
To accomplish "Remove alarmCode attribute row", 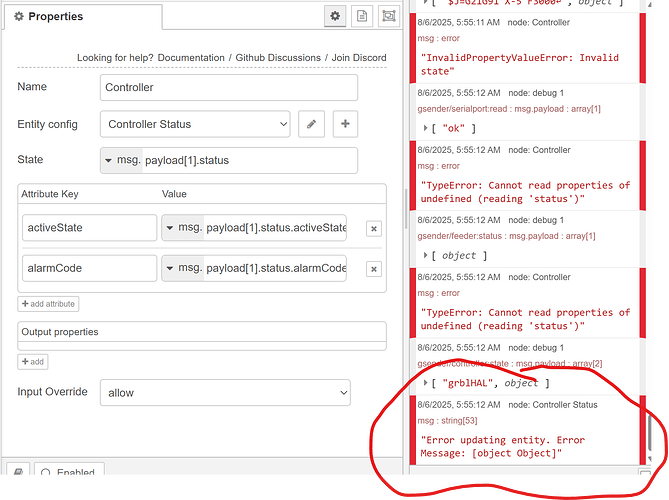I will (x=374, y=269).
